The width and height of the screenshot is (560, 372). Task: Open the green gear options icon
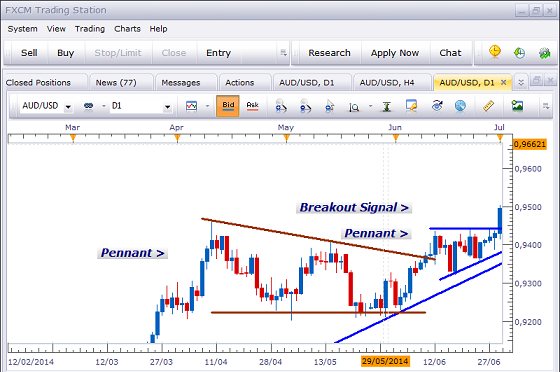click(544, 53)
